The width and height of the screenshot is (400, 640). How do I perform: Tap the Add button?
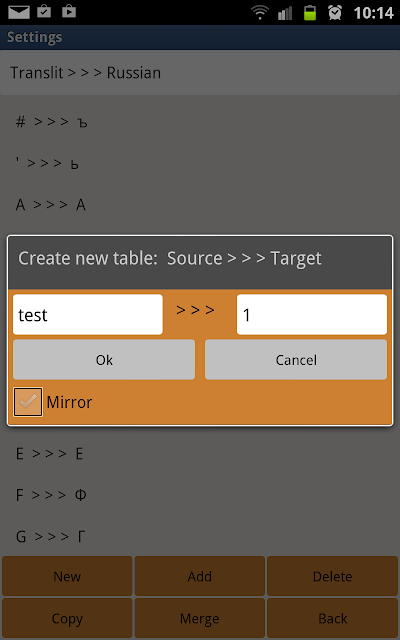pyautogui.click(x=200, y=576)
